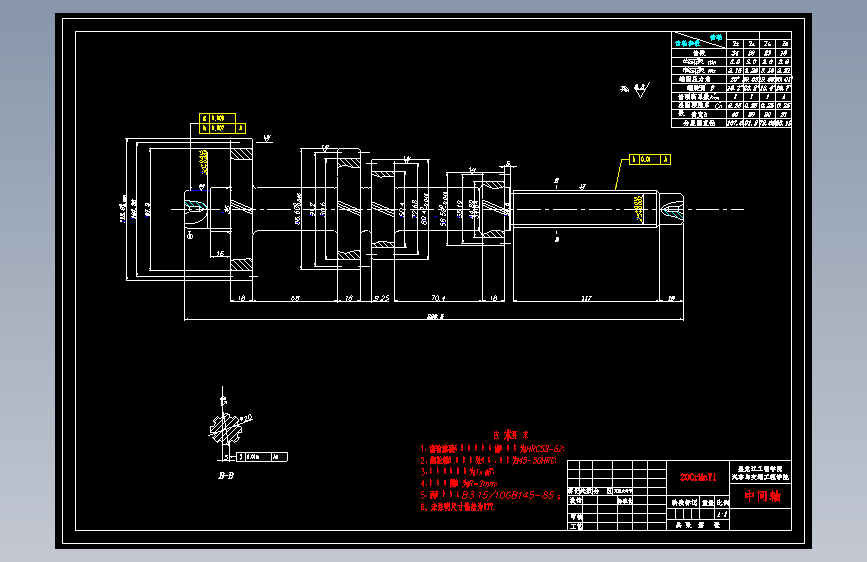This screenshot has height=562, width=867.
Task: Click the 47 dimension above the right shaft
Action: tap(582, 186)
